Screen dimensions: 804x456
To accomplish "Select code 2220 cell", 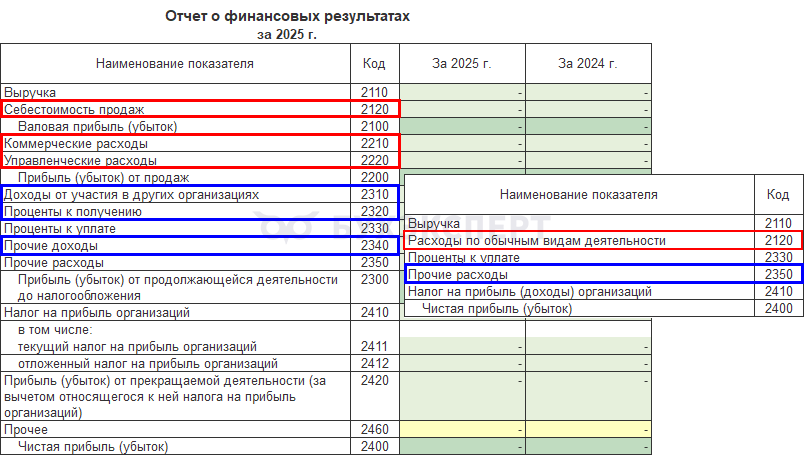I will point(375,160).
